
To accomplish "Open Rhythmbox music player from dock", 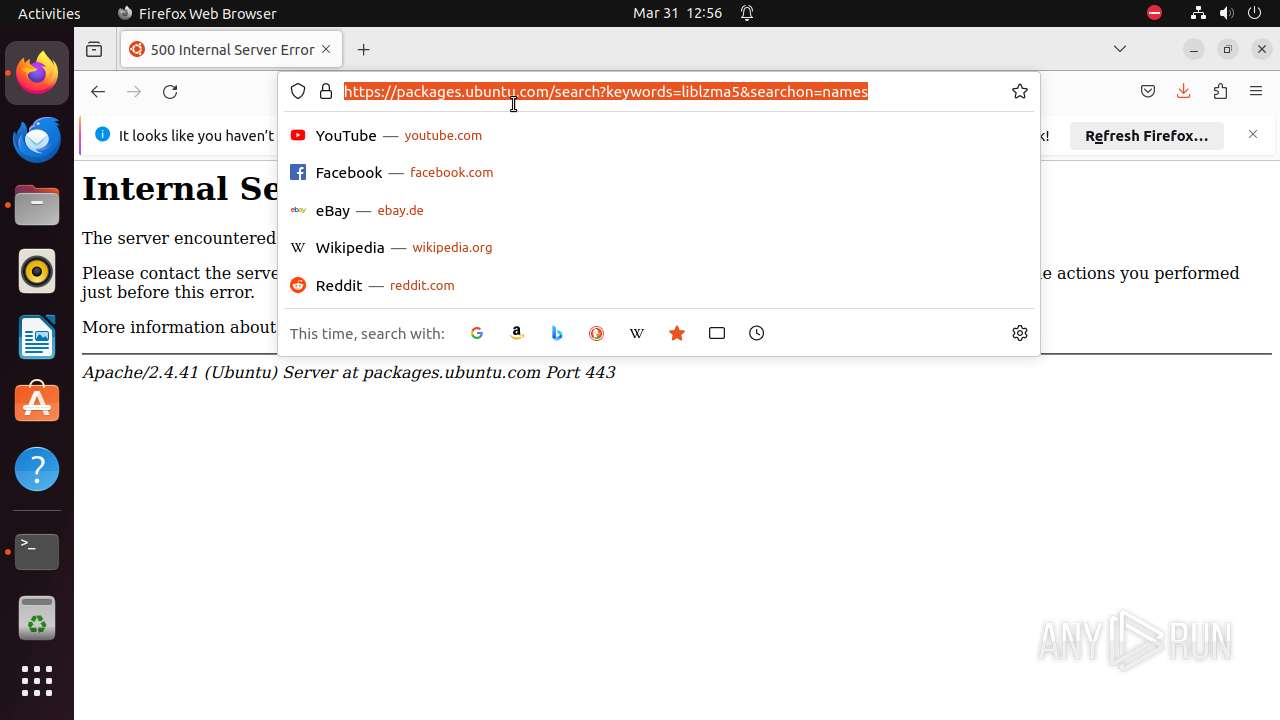I will pos(37,271).
